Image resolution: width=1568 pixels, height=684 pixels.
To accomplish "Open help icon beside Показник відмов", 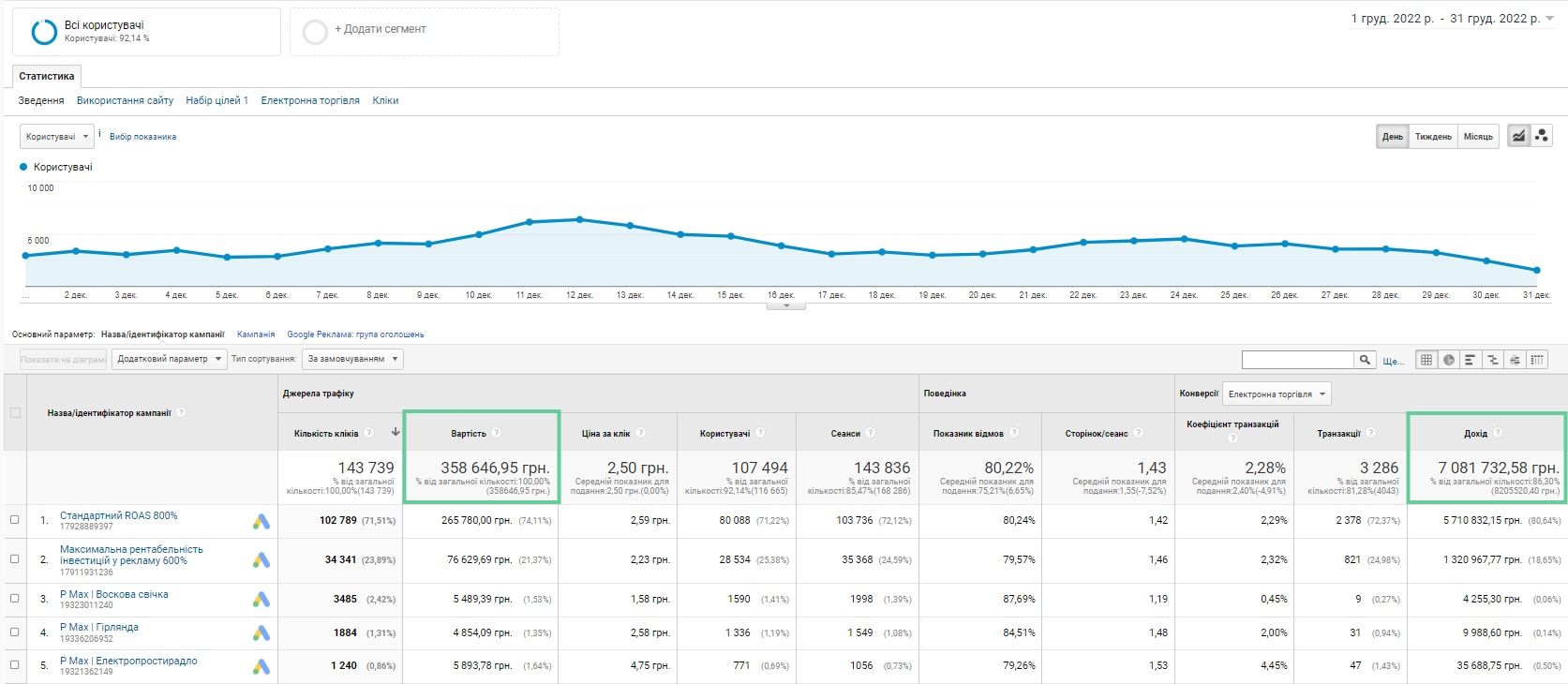I will (x=1013, y=433).
